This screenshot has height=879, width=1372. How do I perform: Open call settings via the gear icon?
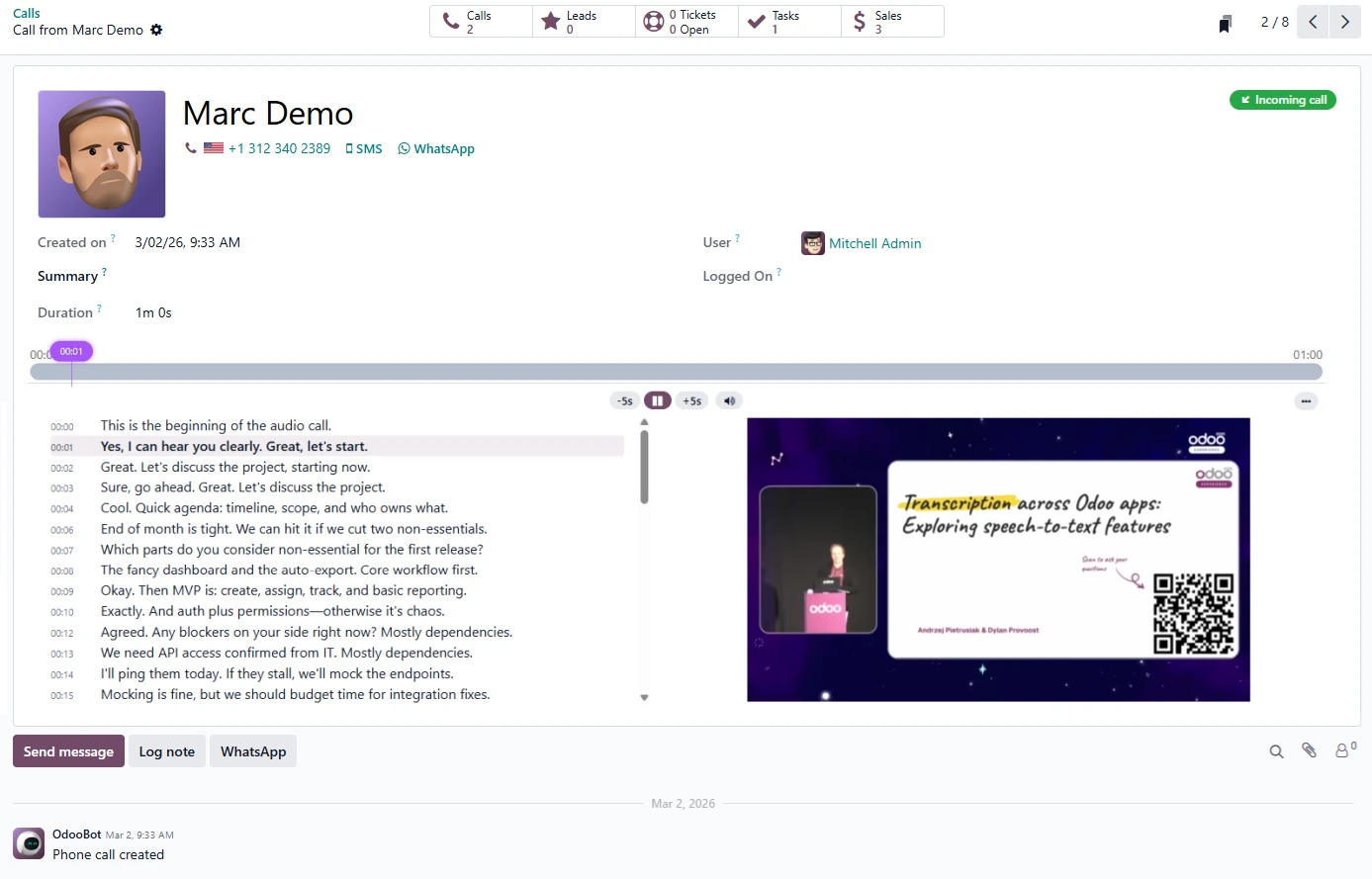[x=156, y=31]
